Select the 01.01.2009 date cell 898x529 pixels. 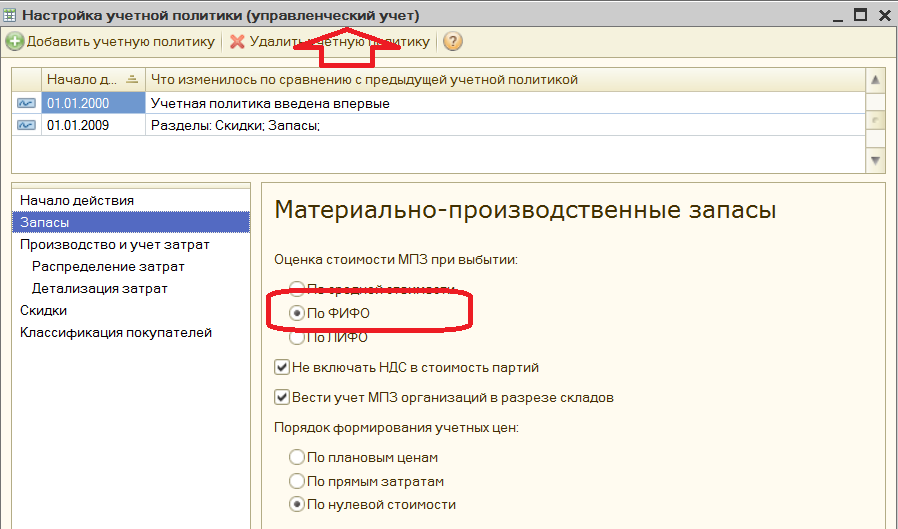[93, 125]
